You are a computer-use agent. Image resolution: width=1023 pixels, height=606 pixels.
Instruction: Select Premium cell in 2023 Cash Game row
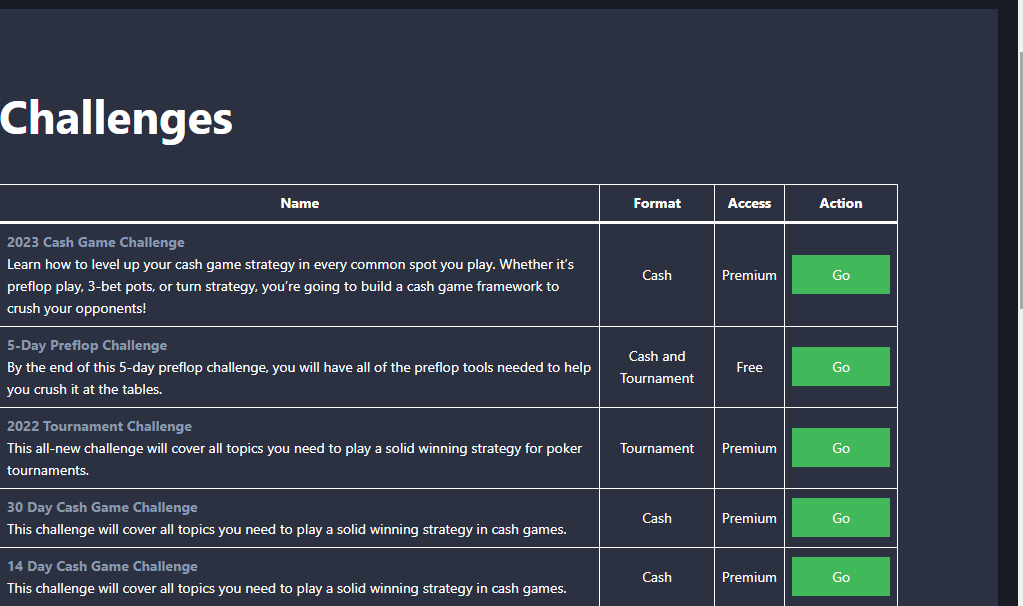tap(749, 275)
